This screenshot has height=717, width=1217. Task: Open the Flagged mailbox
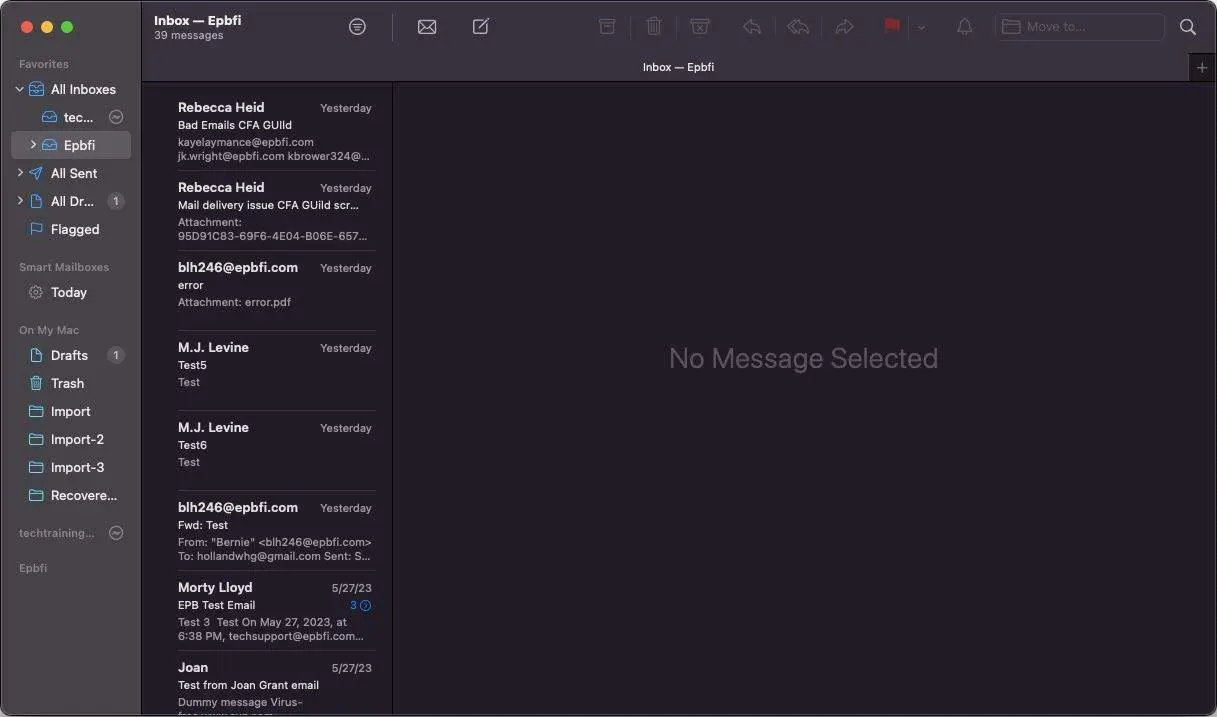point(75,229)
